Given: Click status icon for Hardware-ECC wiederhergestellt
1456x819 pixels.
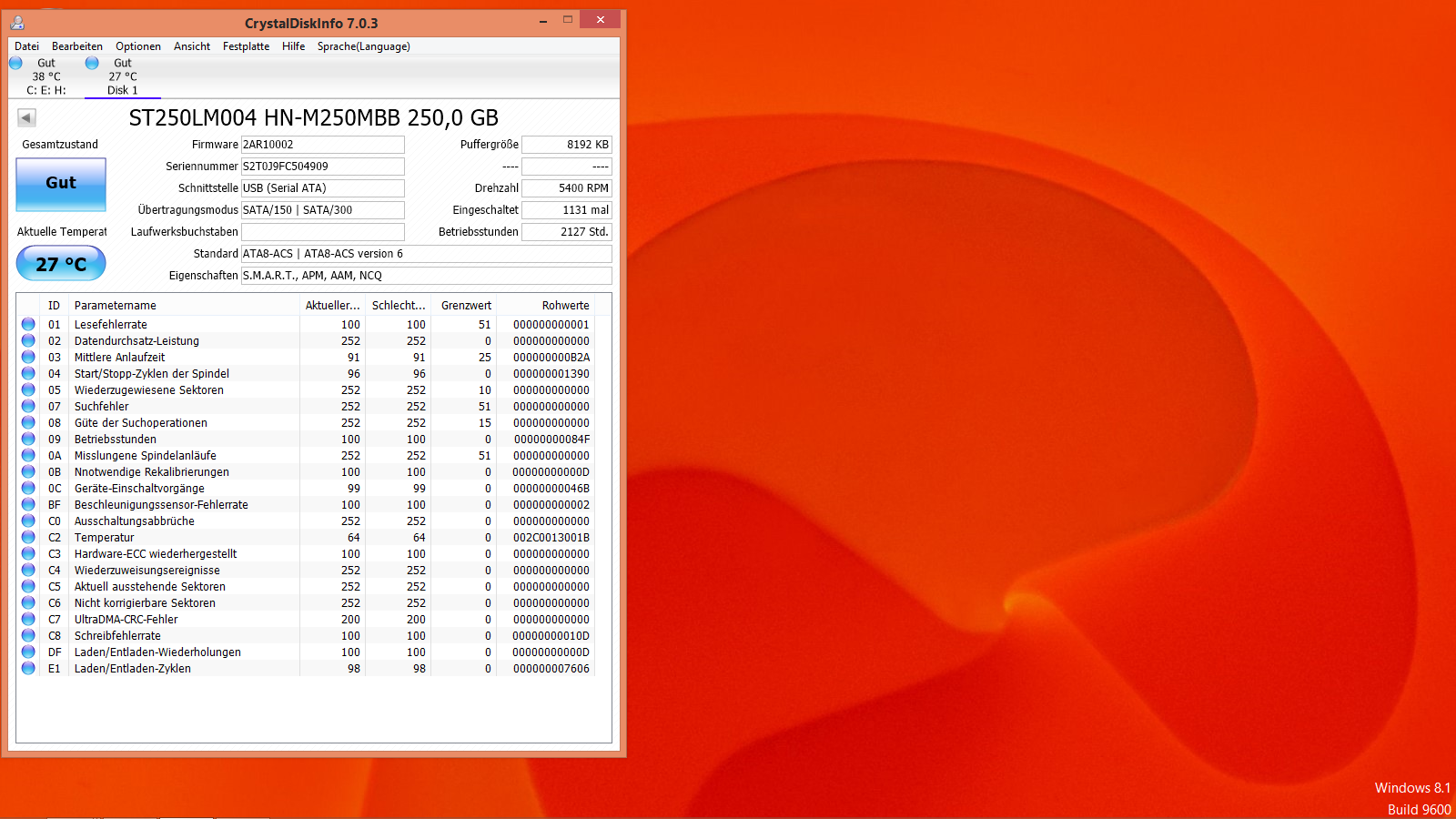Looking at the screenshot, I should pos(28,553).
